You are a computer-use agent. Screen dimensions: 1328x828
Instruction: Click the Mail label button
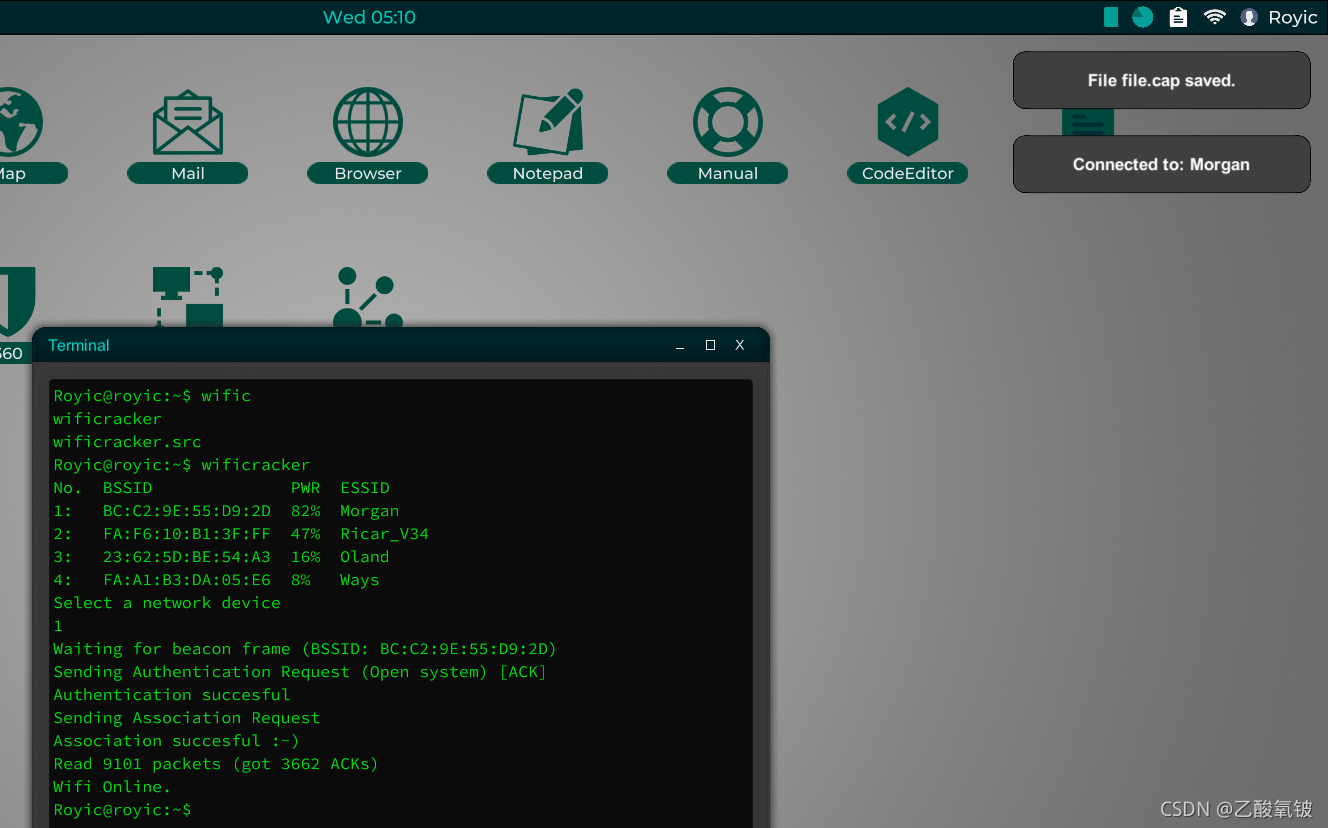point(188,173)
